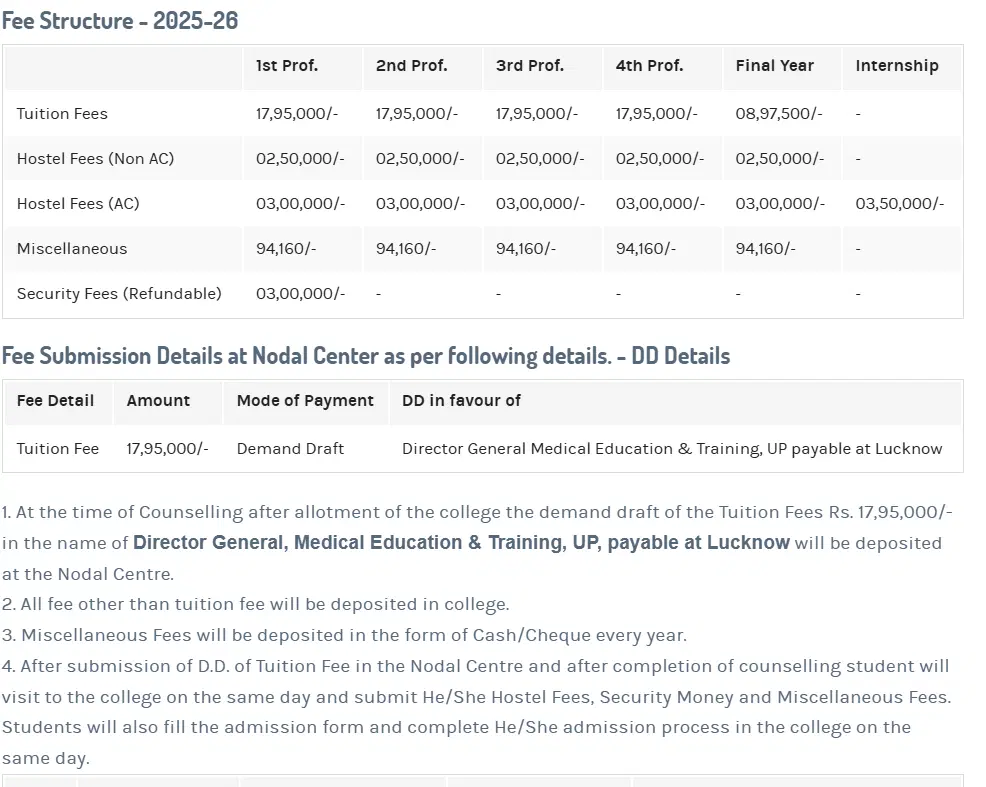986x787 pixels.
Task: Select the 1st Prof. column header
Action: [287, 66]
